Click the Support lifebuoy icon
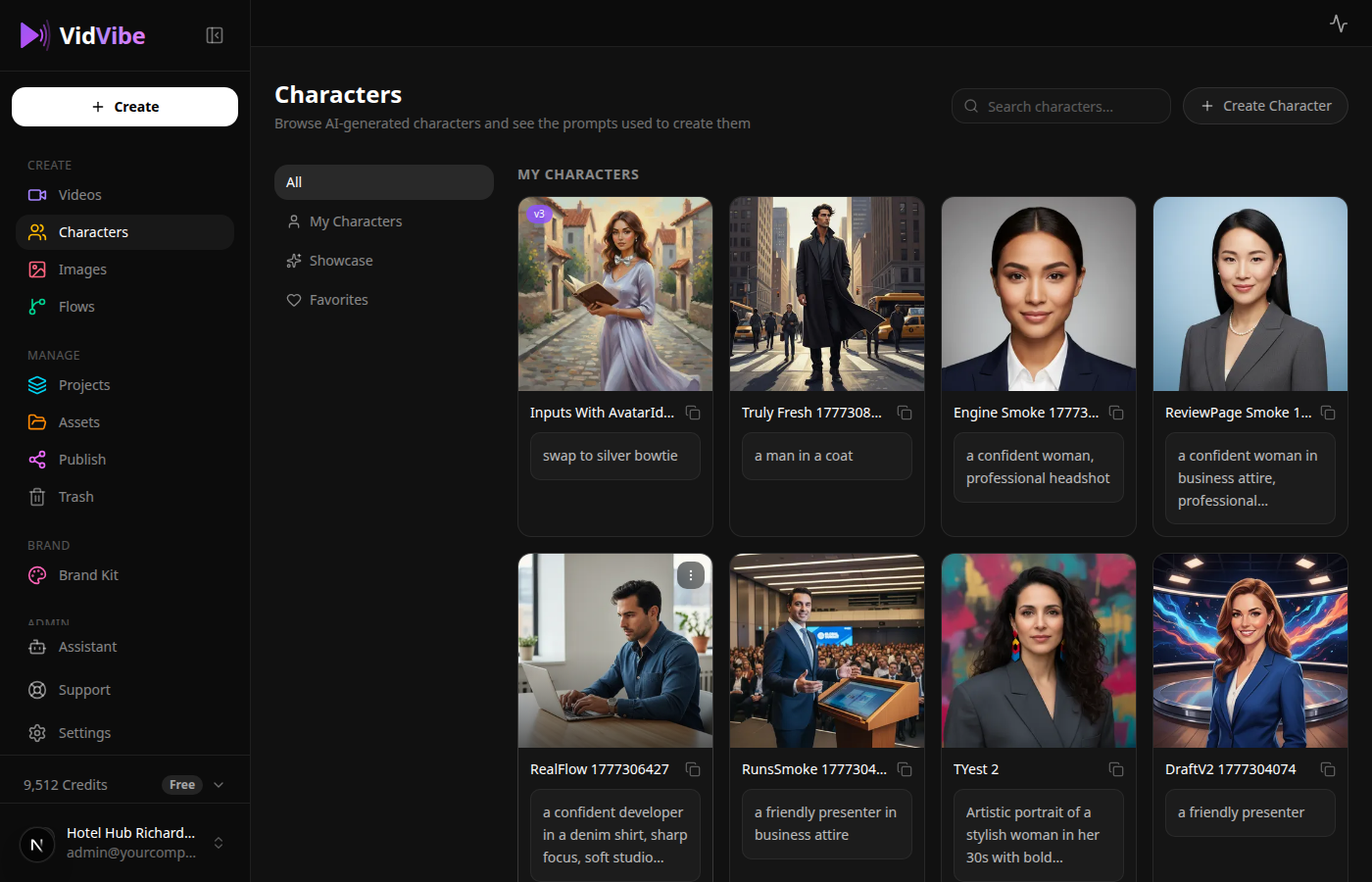 (x=37, y=690)
